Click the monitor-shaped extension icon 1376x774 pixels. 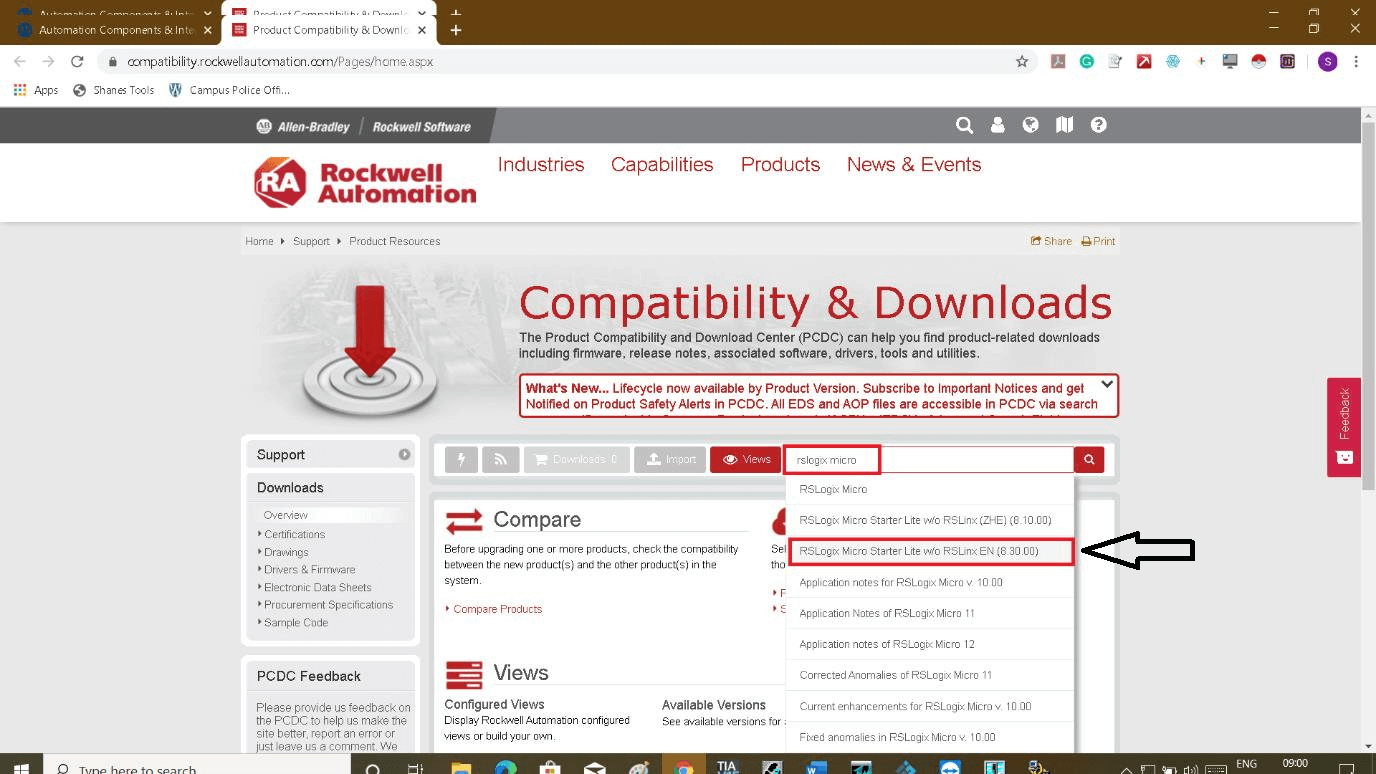[x=1230, y=61]
